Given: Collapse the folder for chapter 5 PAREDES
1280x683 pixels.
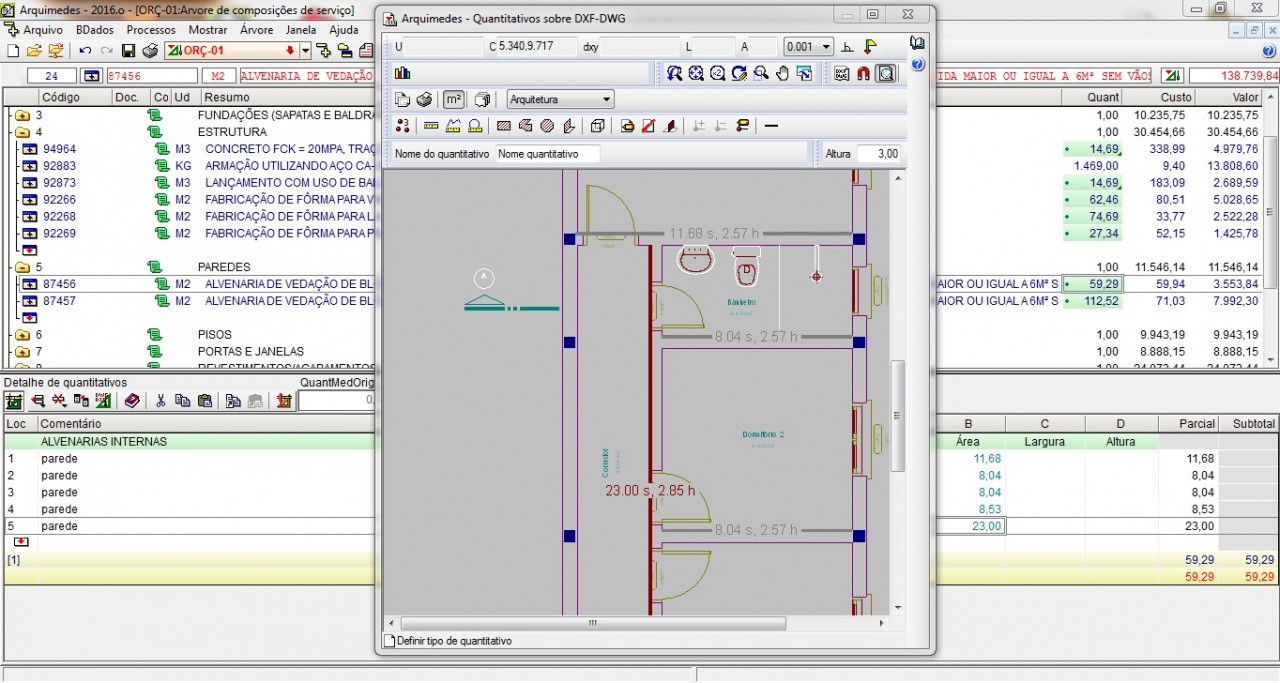Looking at the screenshot, I should [22, 267].
